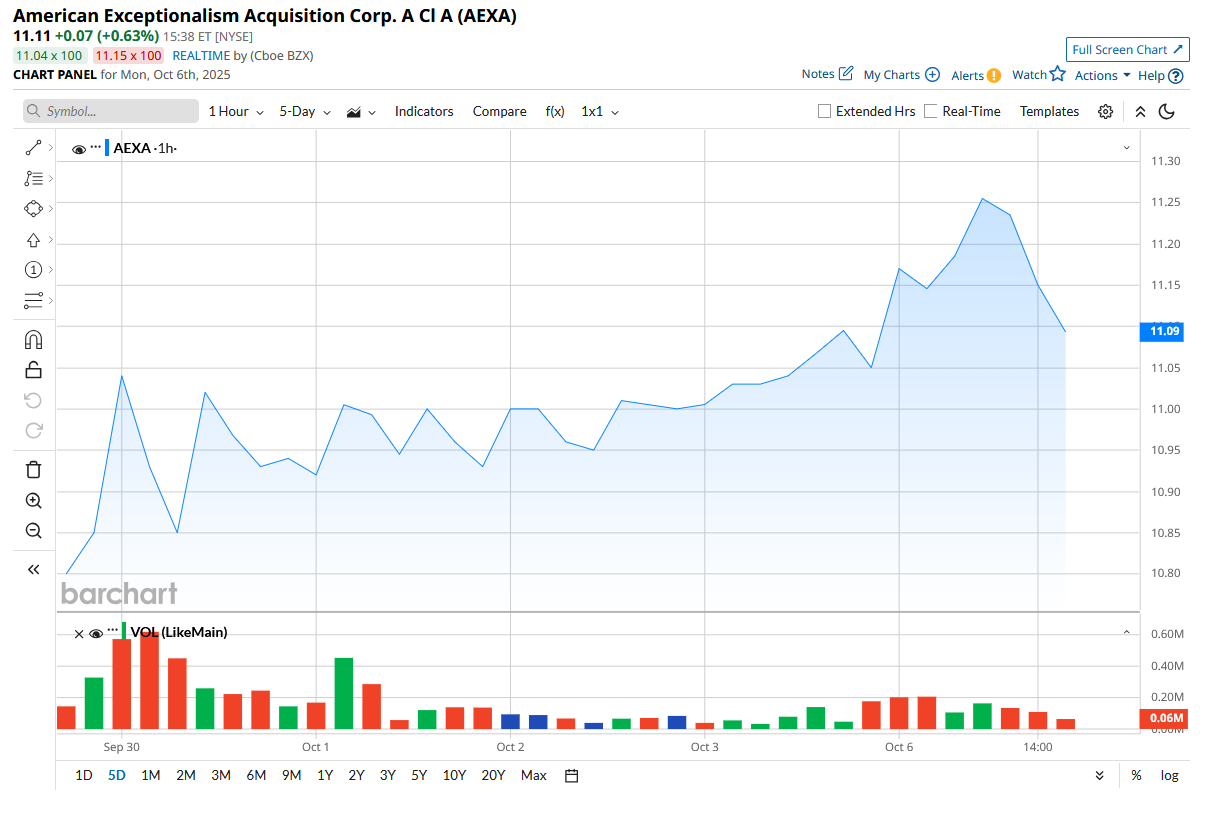Expand the bottom toolbar double chevron
The image size is (1208, 820).
pyautogui.click(x=1100, y=775)
